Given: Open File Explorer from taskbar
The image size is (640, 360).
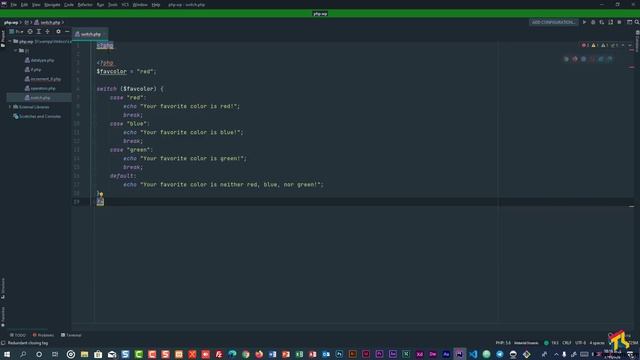Looking at the screenshot, I should tap(84, 354).
